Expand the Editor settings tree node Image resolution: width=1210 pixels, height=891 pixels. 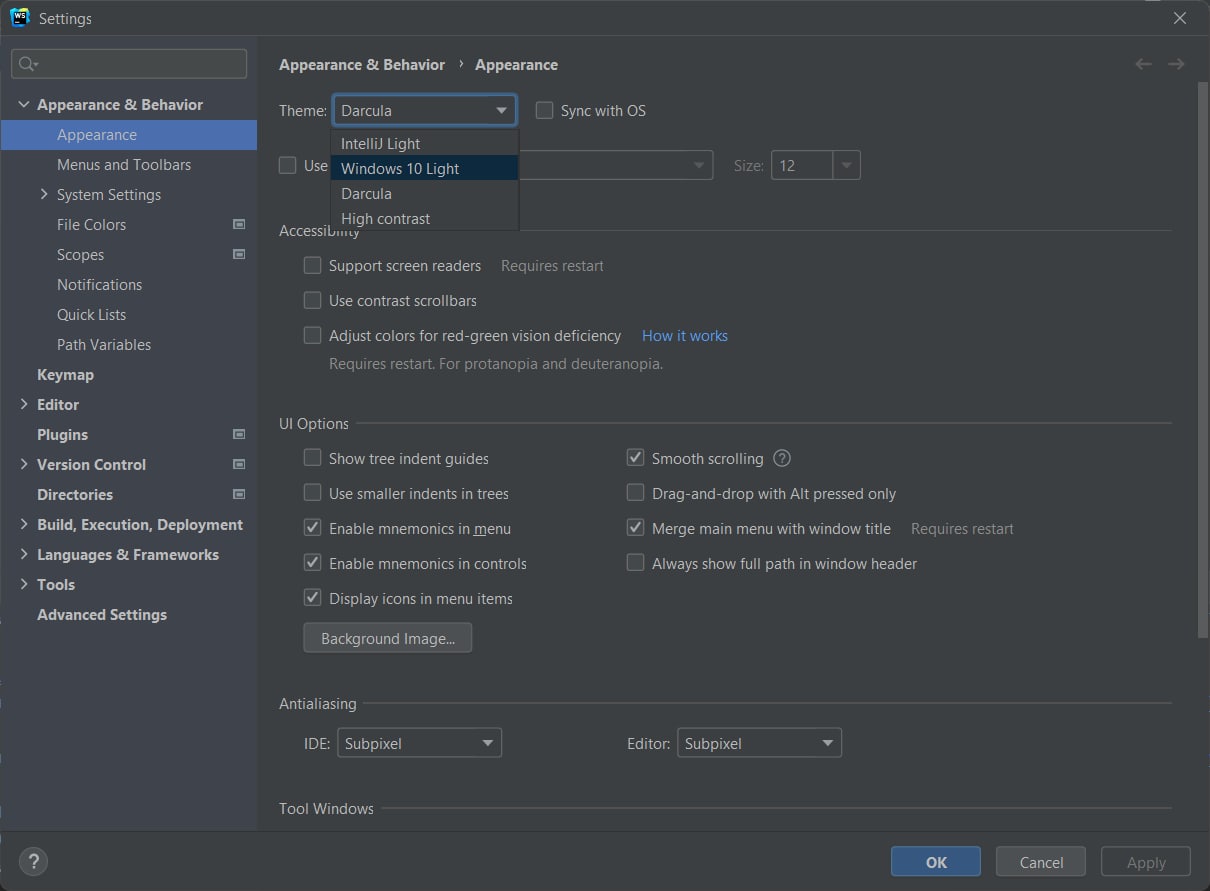[24, 404]
